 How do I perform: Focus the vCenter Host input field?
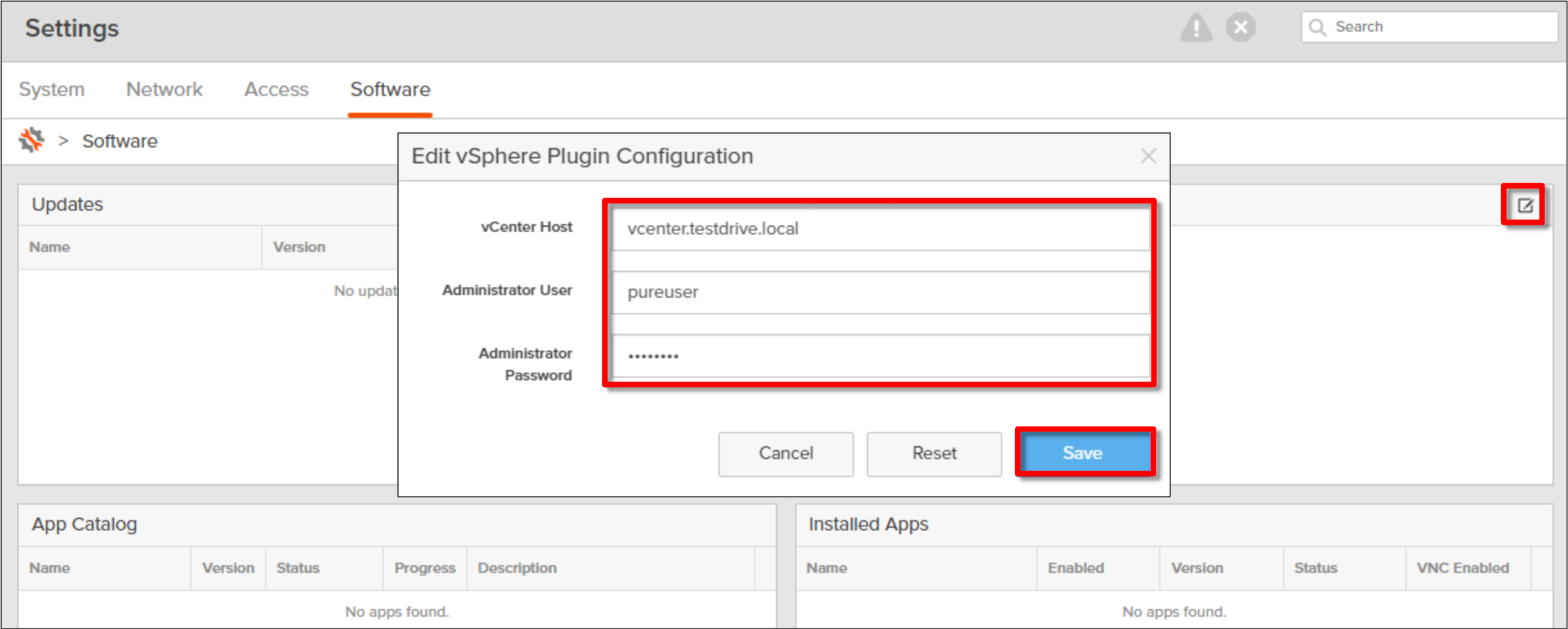tap(880, 229)
